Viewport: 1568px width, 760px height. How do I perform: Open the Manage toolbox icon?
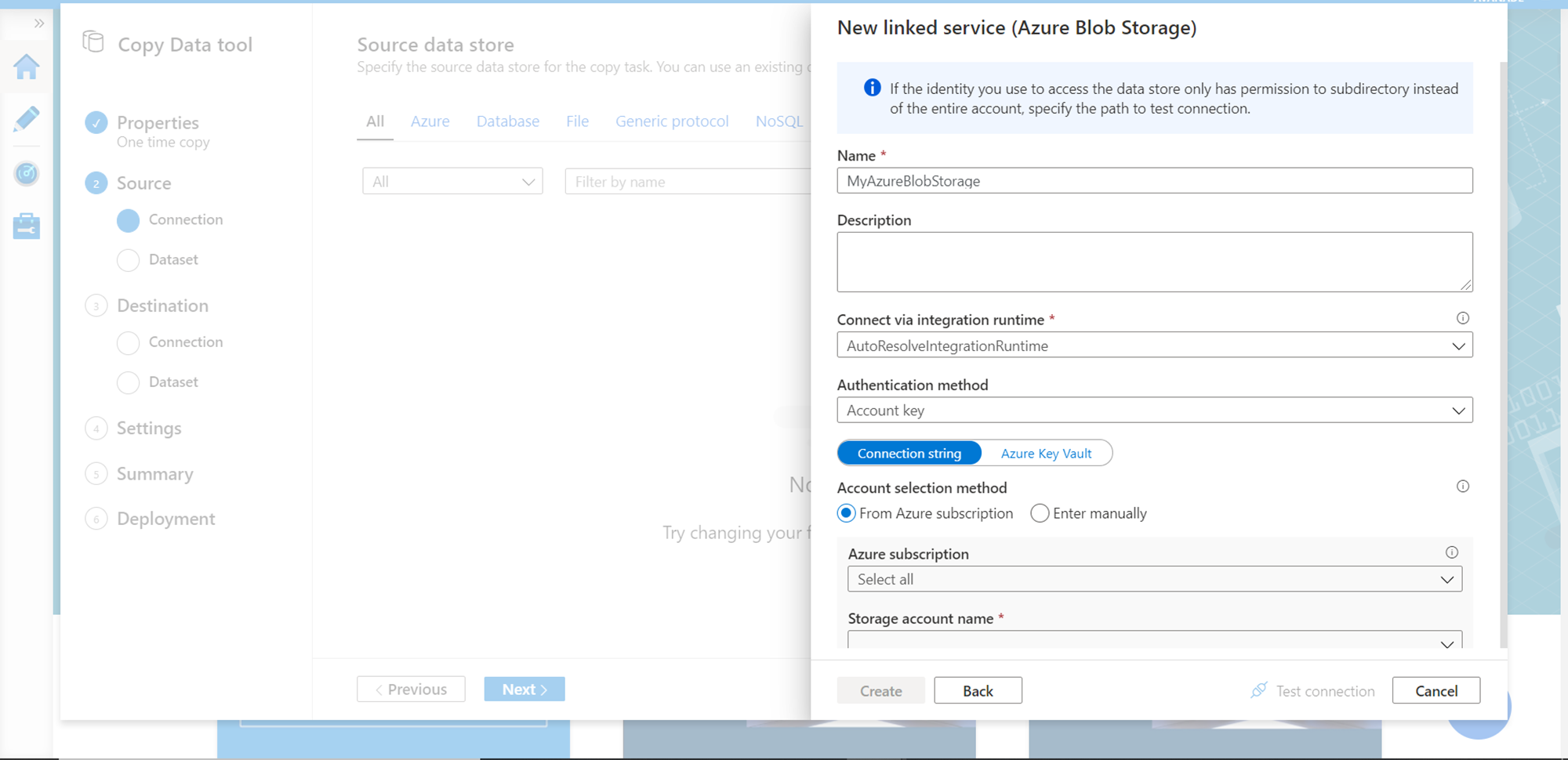point(26,226)
